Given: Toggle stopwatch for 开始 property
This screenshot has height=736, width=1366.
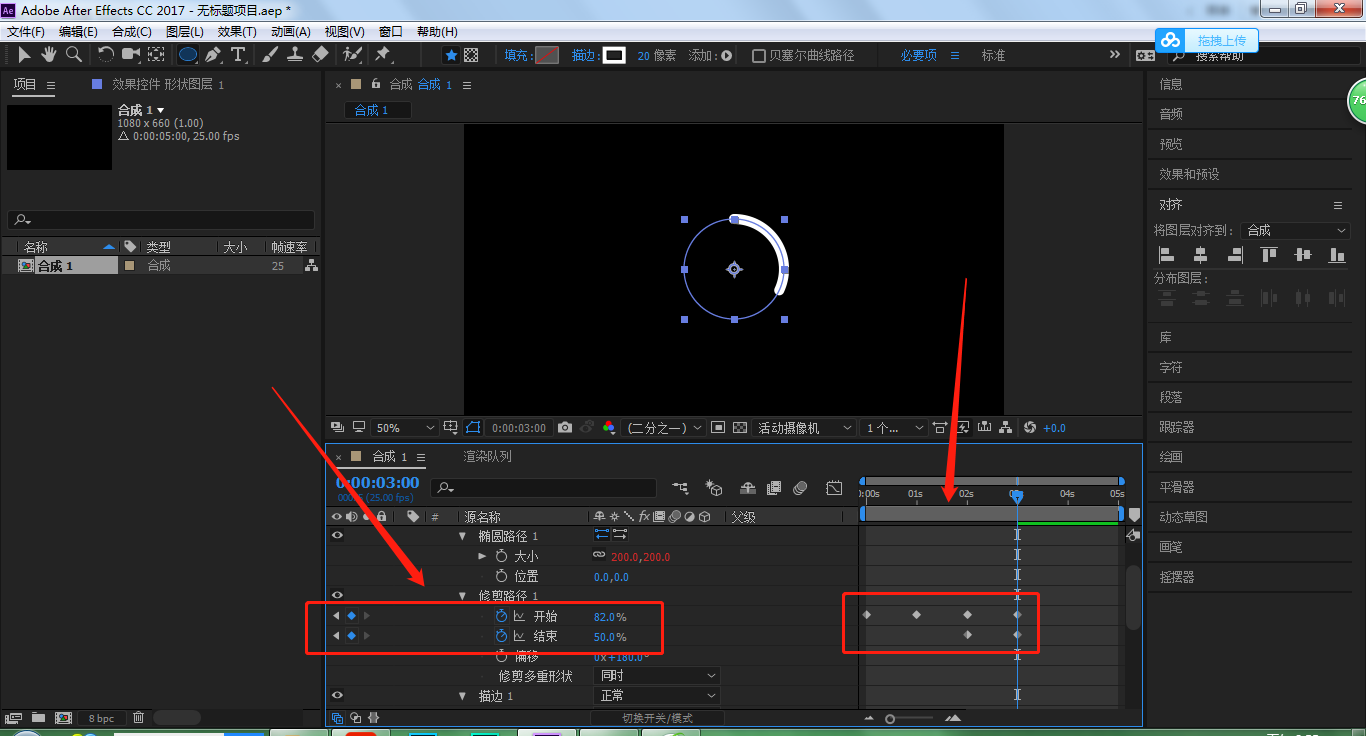Looking at the screenshot, I should pos(502,617).
